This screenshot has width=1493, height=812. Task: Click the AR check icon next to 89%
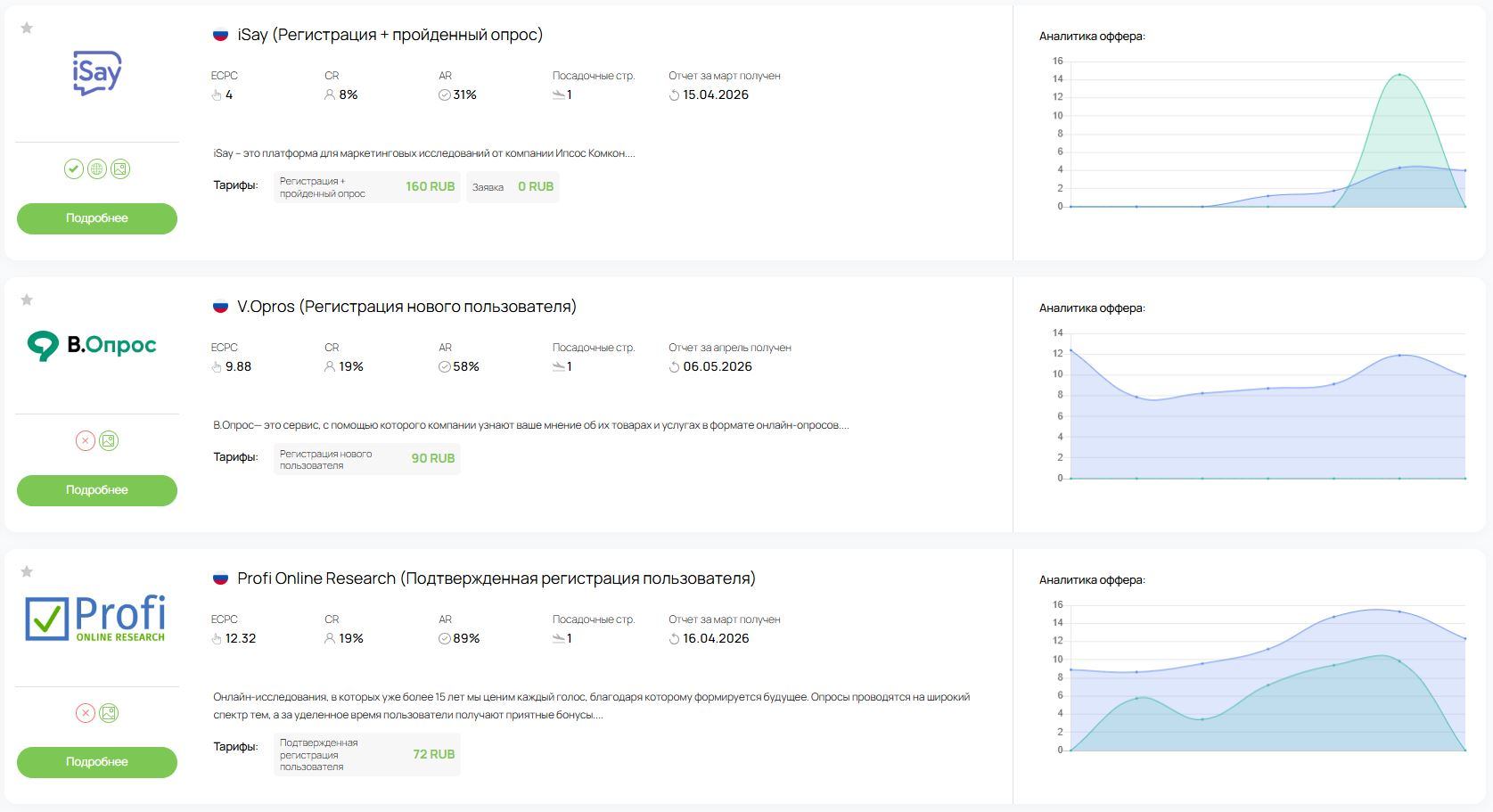445,639
